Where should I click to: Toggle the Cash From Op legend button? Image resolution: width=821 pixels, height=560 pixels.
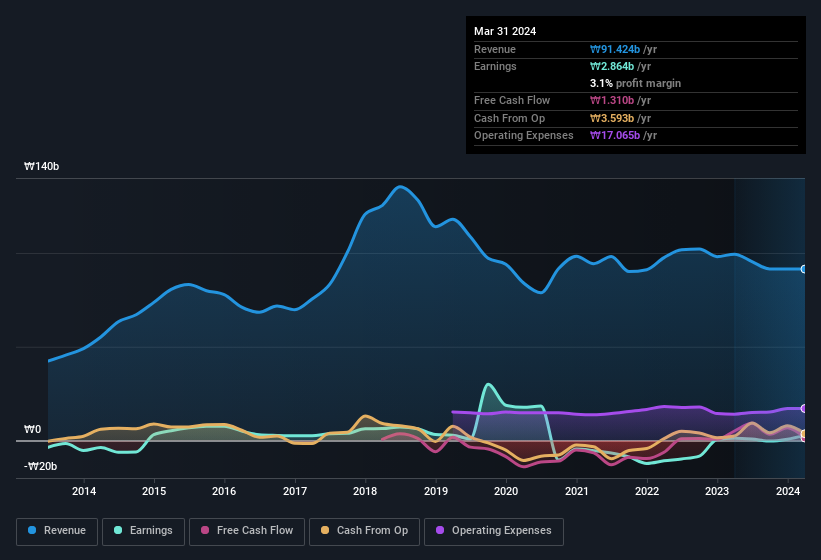364,531
